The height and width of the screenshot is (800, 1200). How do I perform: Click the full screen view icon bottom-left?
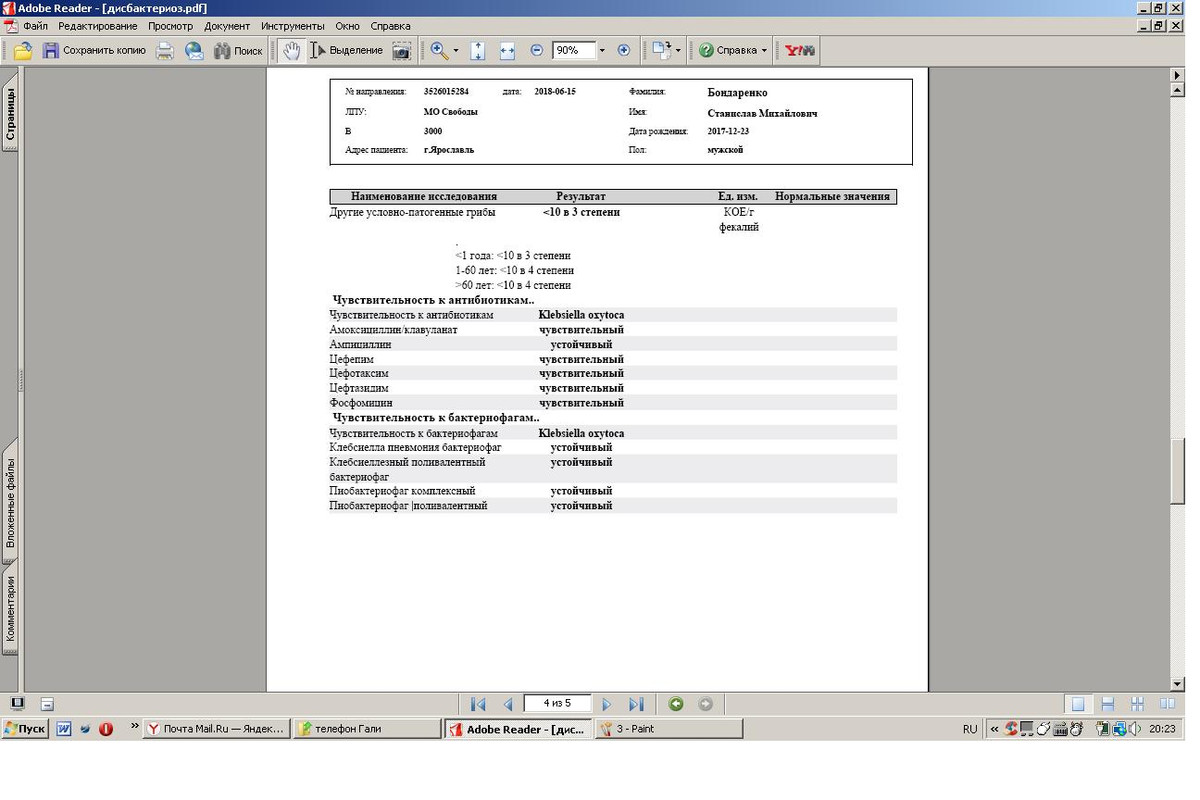(17, 704)
